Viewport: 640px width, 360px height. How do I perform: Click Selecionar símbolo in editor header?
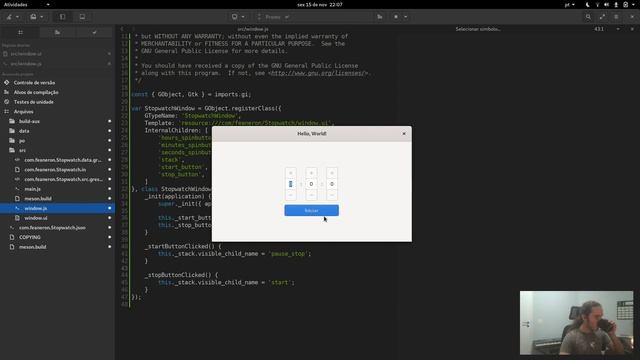click(x=478, y=29)
